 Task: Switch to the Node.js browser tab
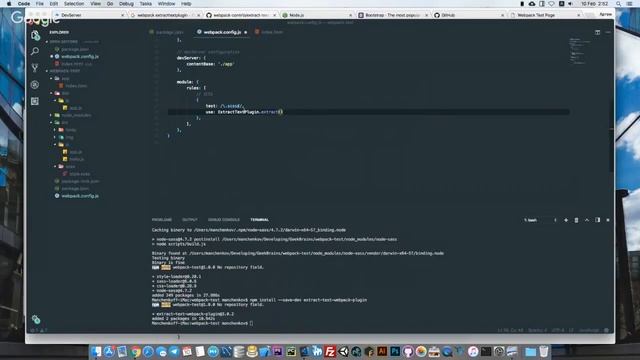click(317, 15)
